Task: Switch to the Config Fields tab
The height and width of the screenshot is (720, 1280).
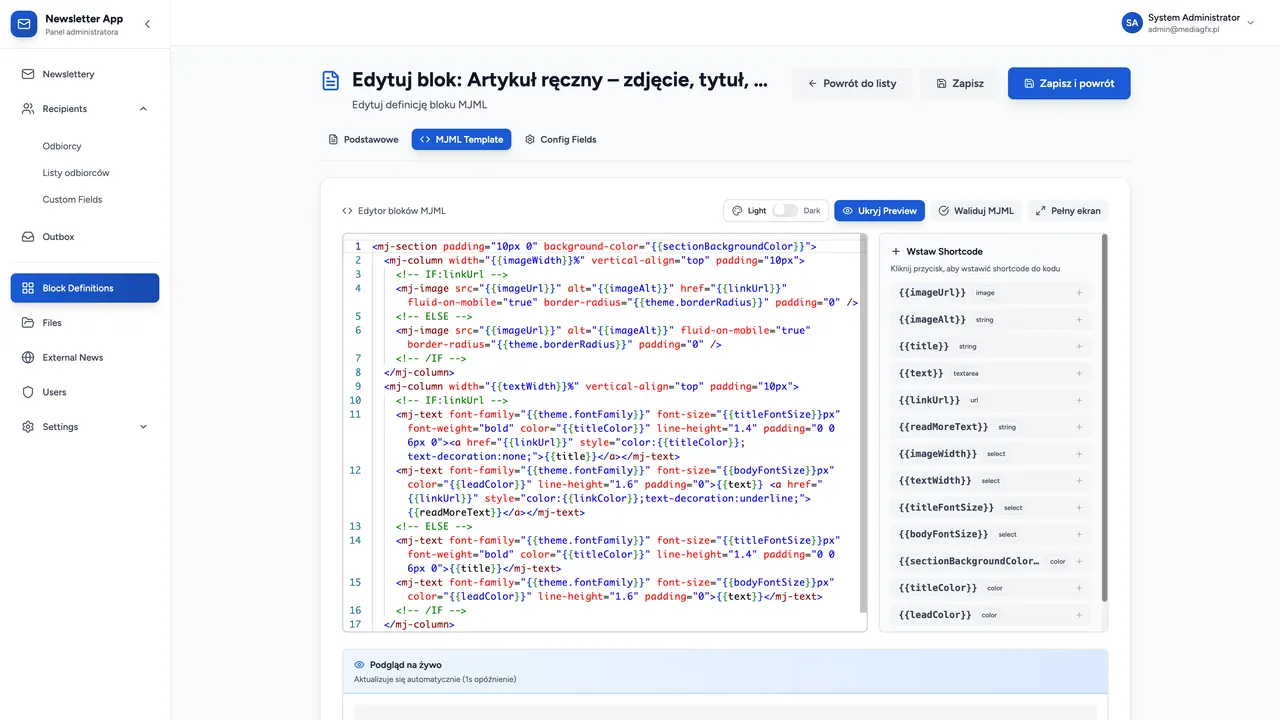Action: coord(560,140)
